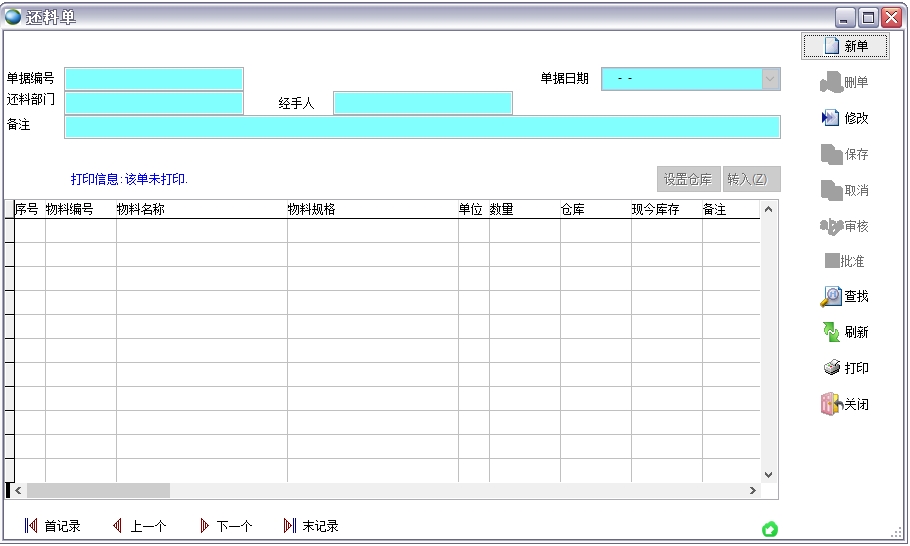The image size is (910, 546).
Task: Jump to 末记录 (last record)
Action: 290,526
